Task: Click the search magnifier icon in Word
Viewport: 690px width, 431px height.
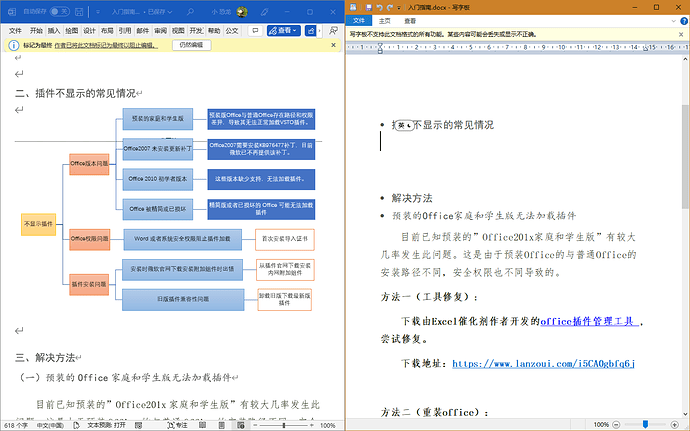Action: (188, 11)
